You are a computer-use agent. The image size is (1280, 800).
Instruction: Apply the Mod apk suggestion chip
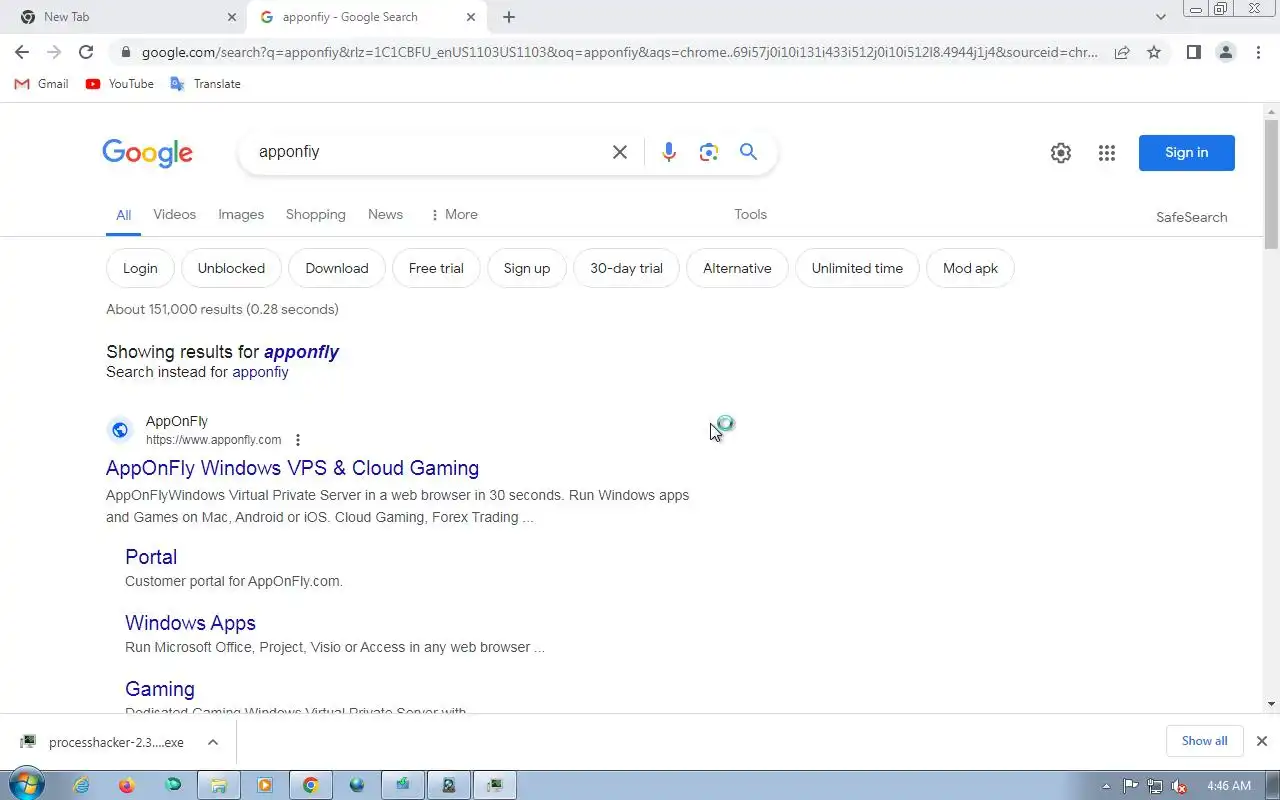(970, 268)
